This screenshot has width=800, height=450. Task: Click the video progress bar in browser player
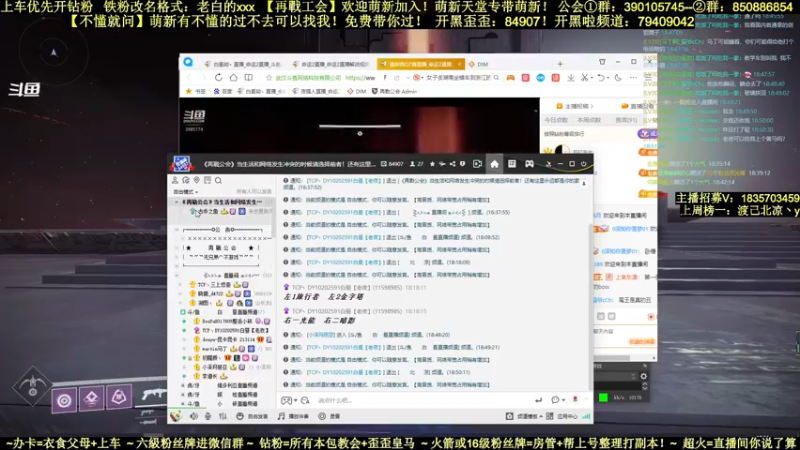360,126
